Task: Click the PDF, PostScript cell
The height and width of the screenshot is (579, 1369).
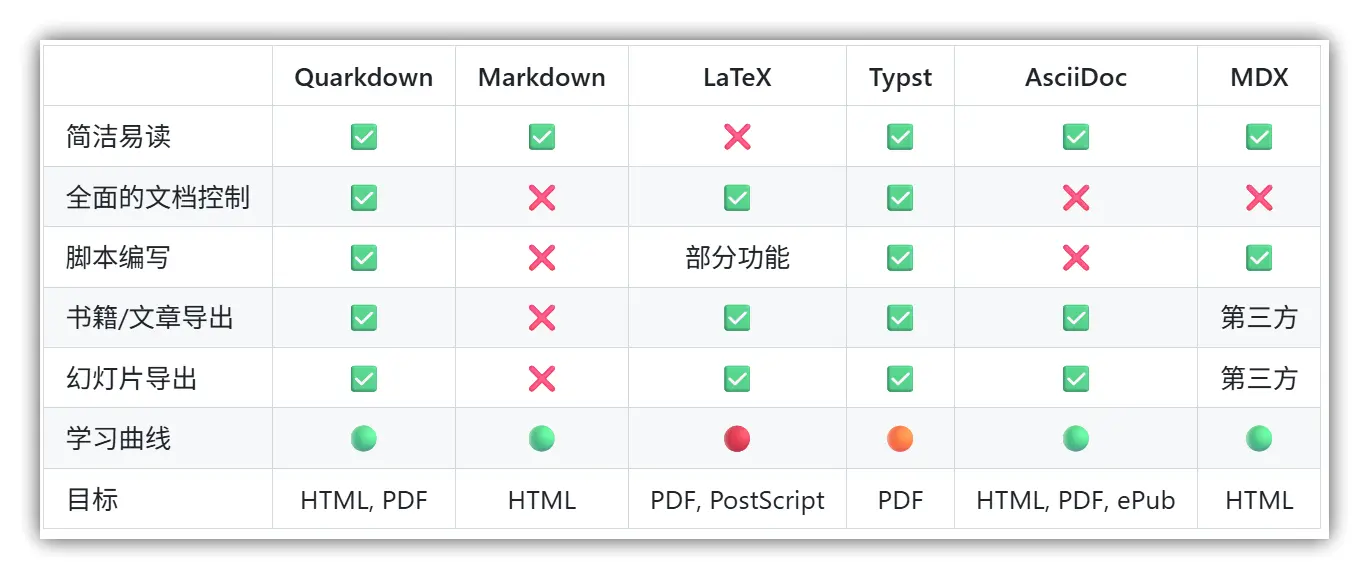Action: [737, 500]
